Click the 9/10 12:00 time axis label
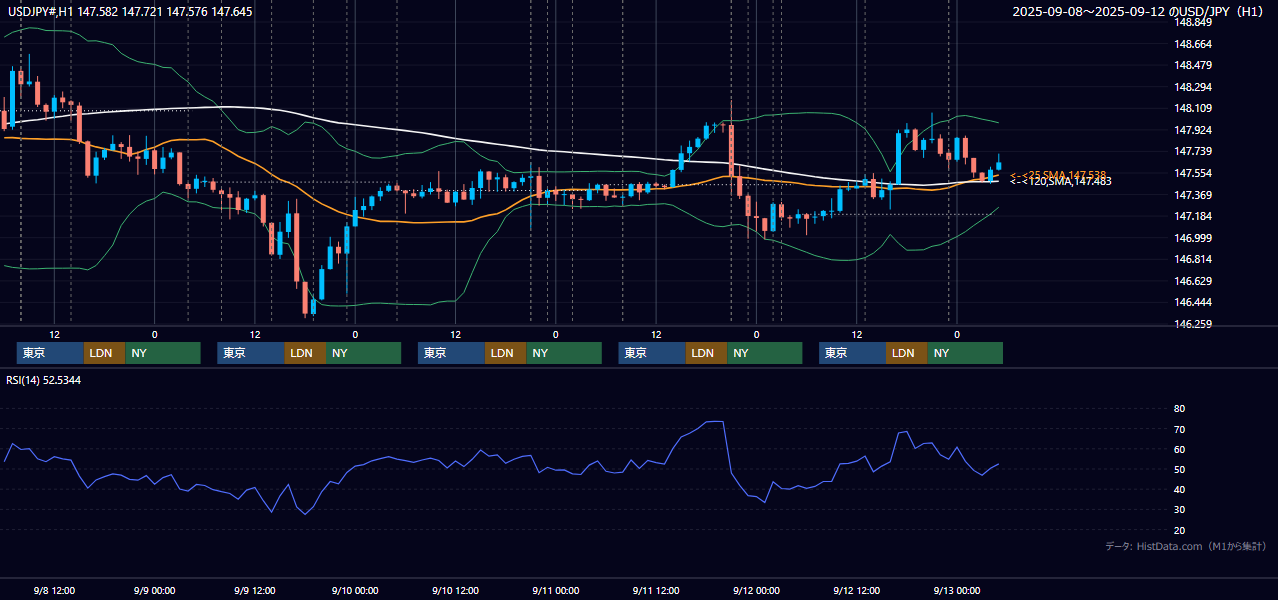 click(x=455, y=590)
